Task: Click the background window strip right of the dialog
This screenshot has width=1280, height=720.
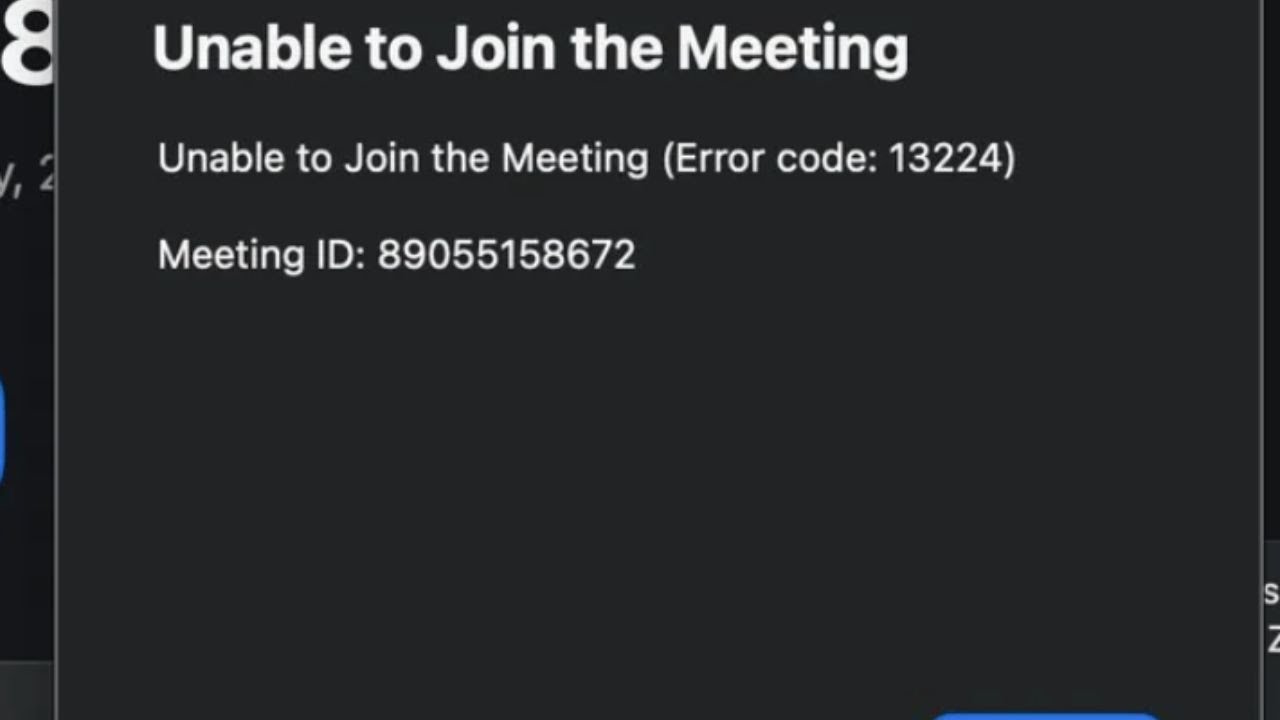Action: point(1270,300)
